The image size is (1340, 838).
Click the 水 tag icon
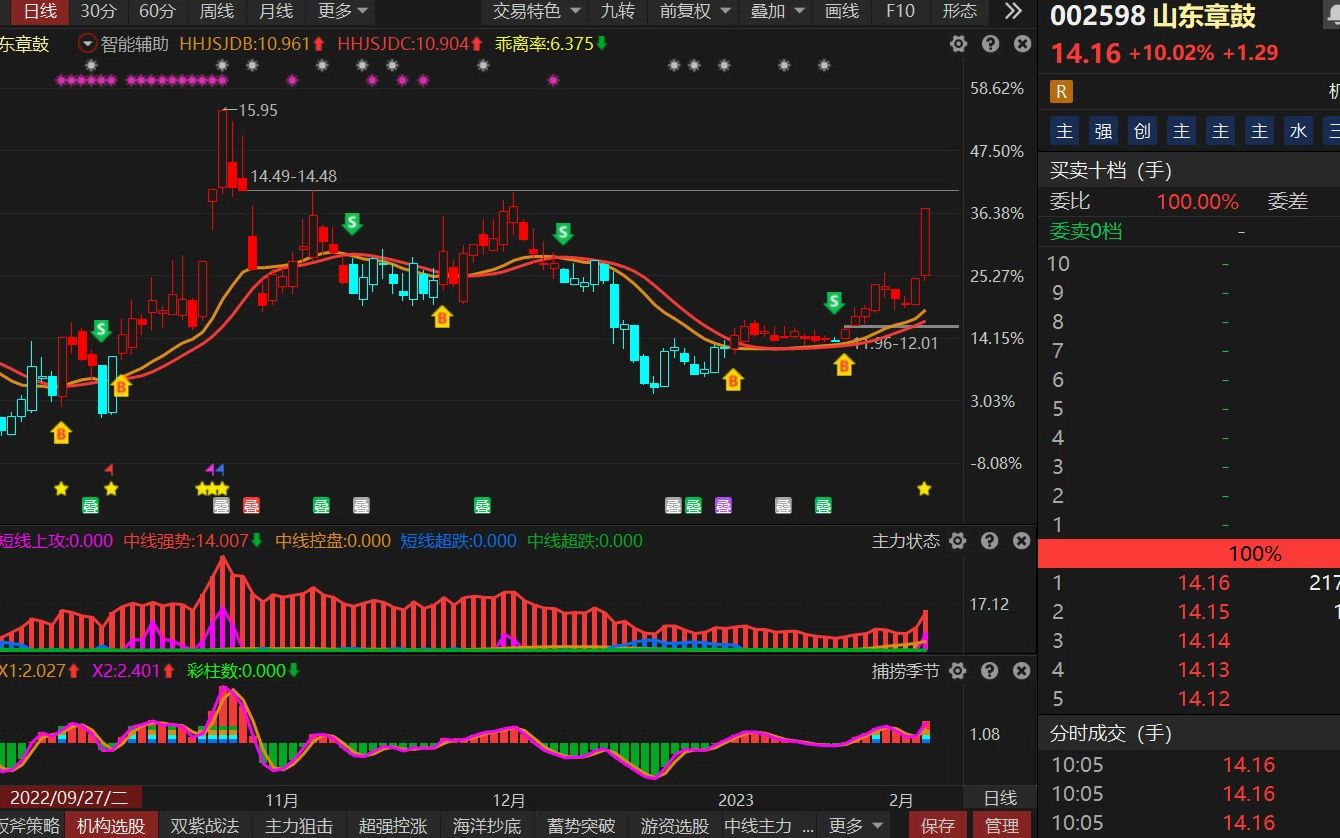tap(1298, 131)
